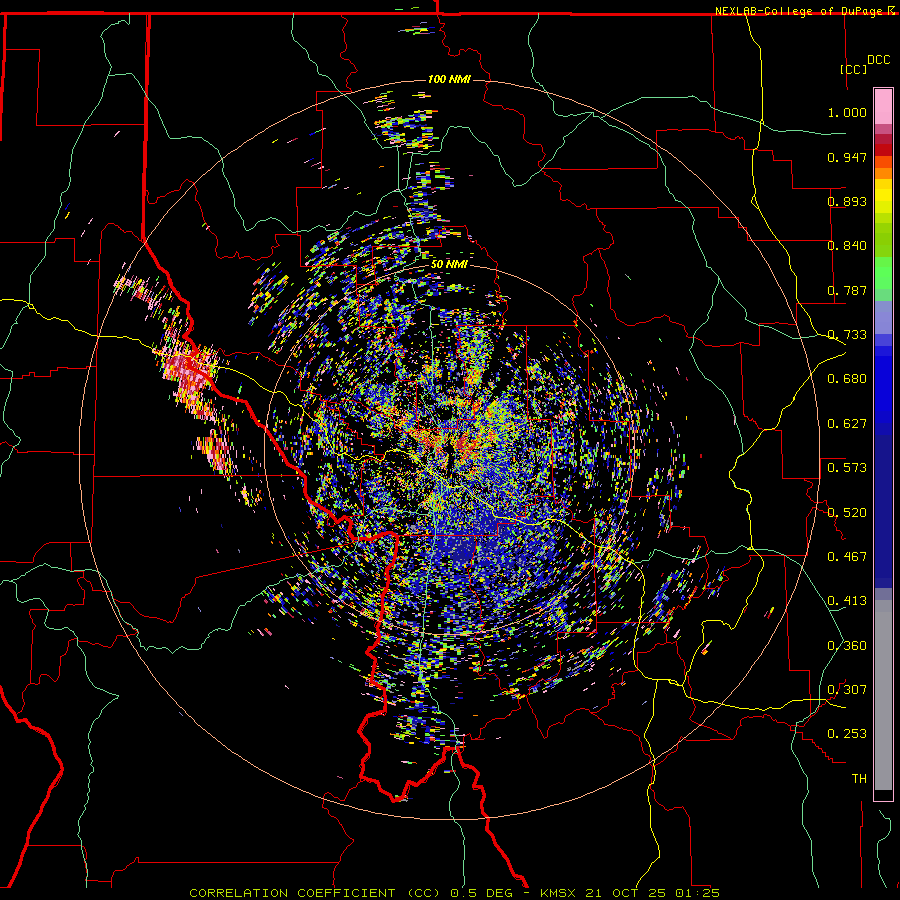900x900 pixels.
Task: Click the 0.787 legend value
Action: coord(847,290)
